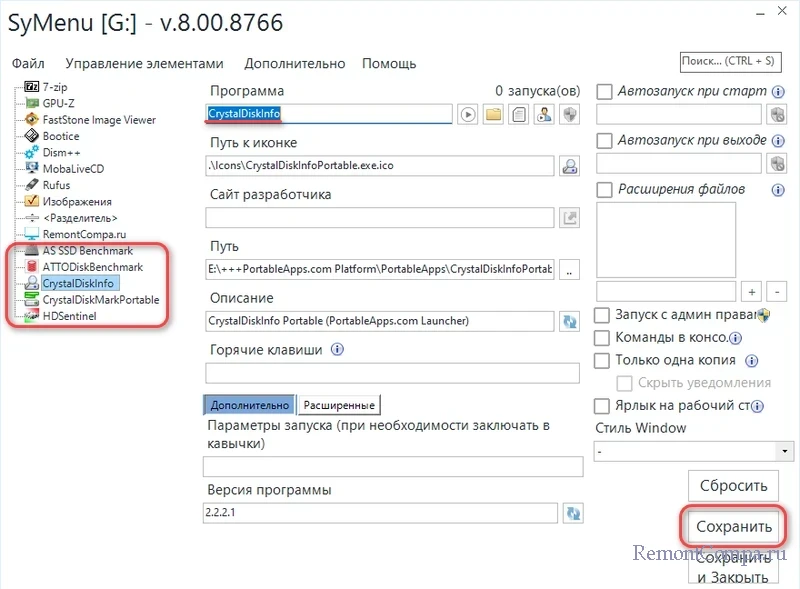
Task: Click the browse ".." button beside Путь
Action: click(569, 270)
